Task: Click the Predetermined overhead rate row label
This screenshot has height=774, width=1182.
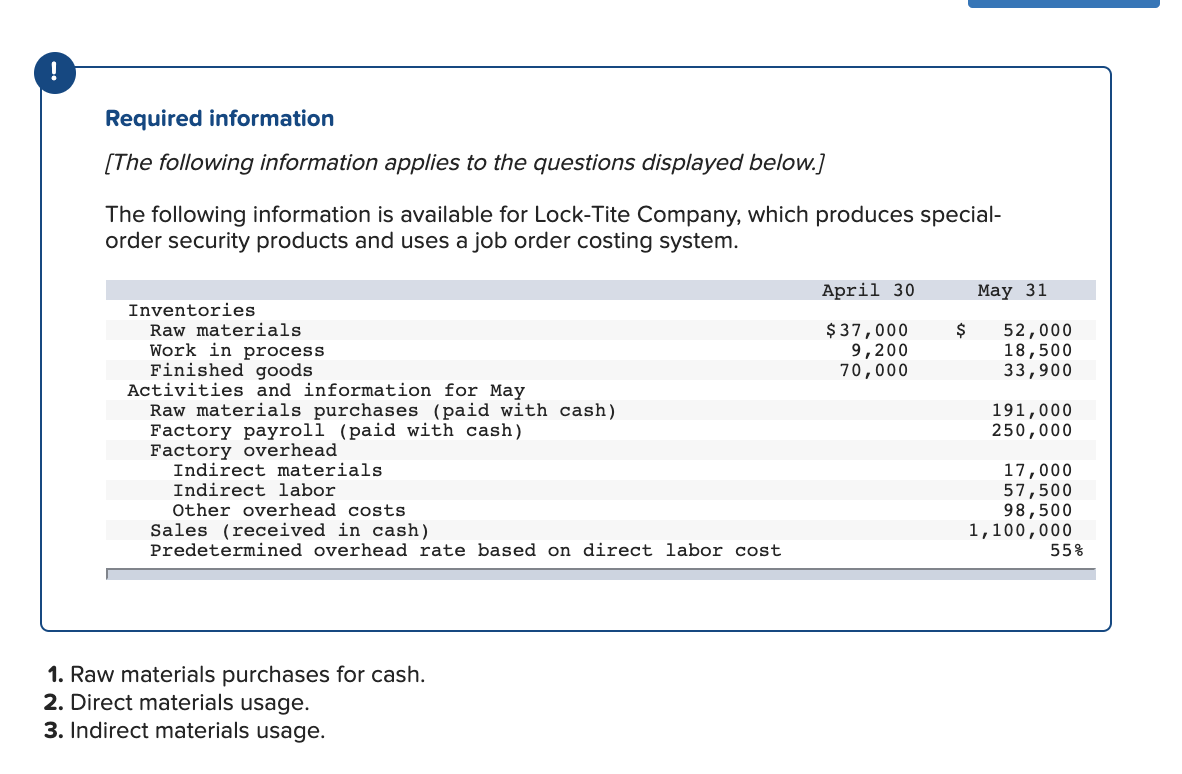Action: click(x=465, y=551)
